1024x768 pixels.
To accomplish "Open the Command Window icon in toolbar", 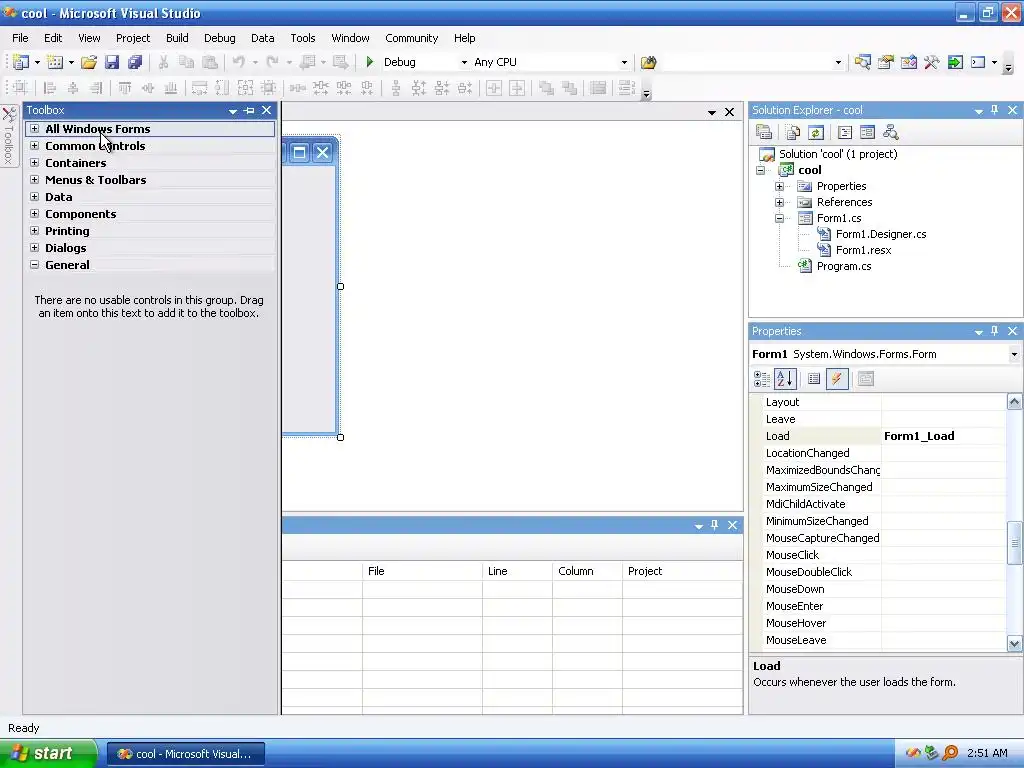I will click(x=978, y=62).
